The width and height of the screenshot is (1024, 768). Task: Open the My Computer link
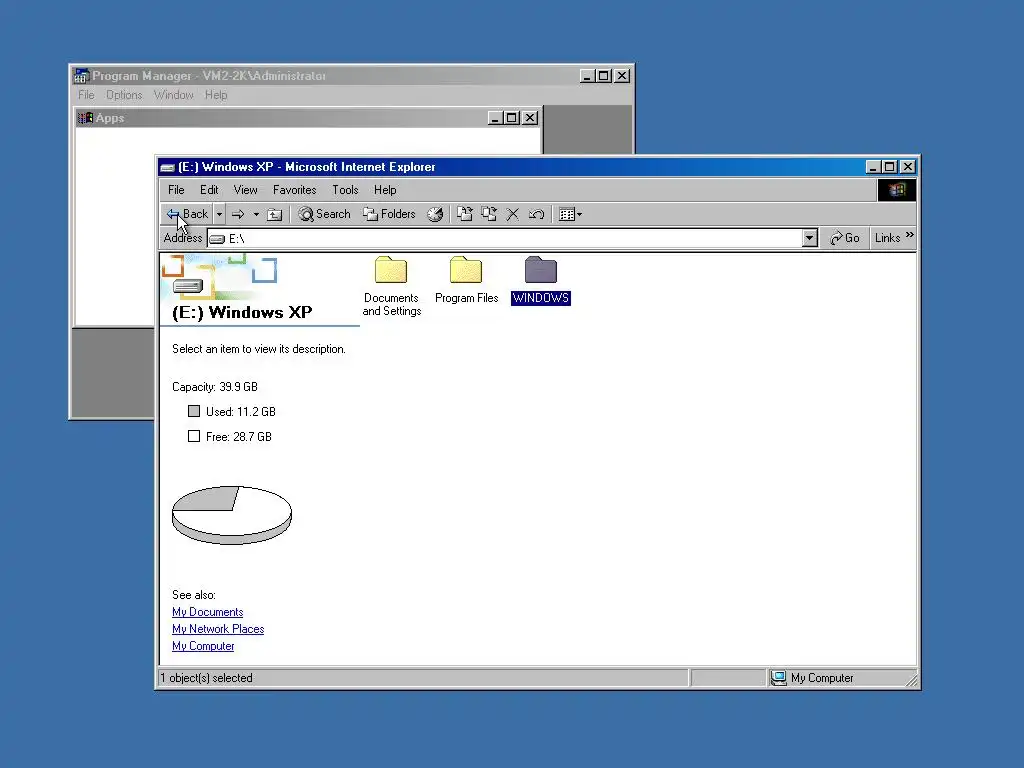pyautogui.click(x=203, y=646)
